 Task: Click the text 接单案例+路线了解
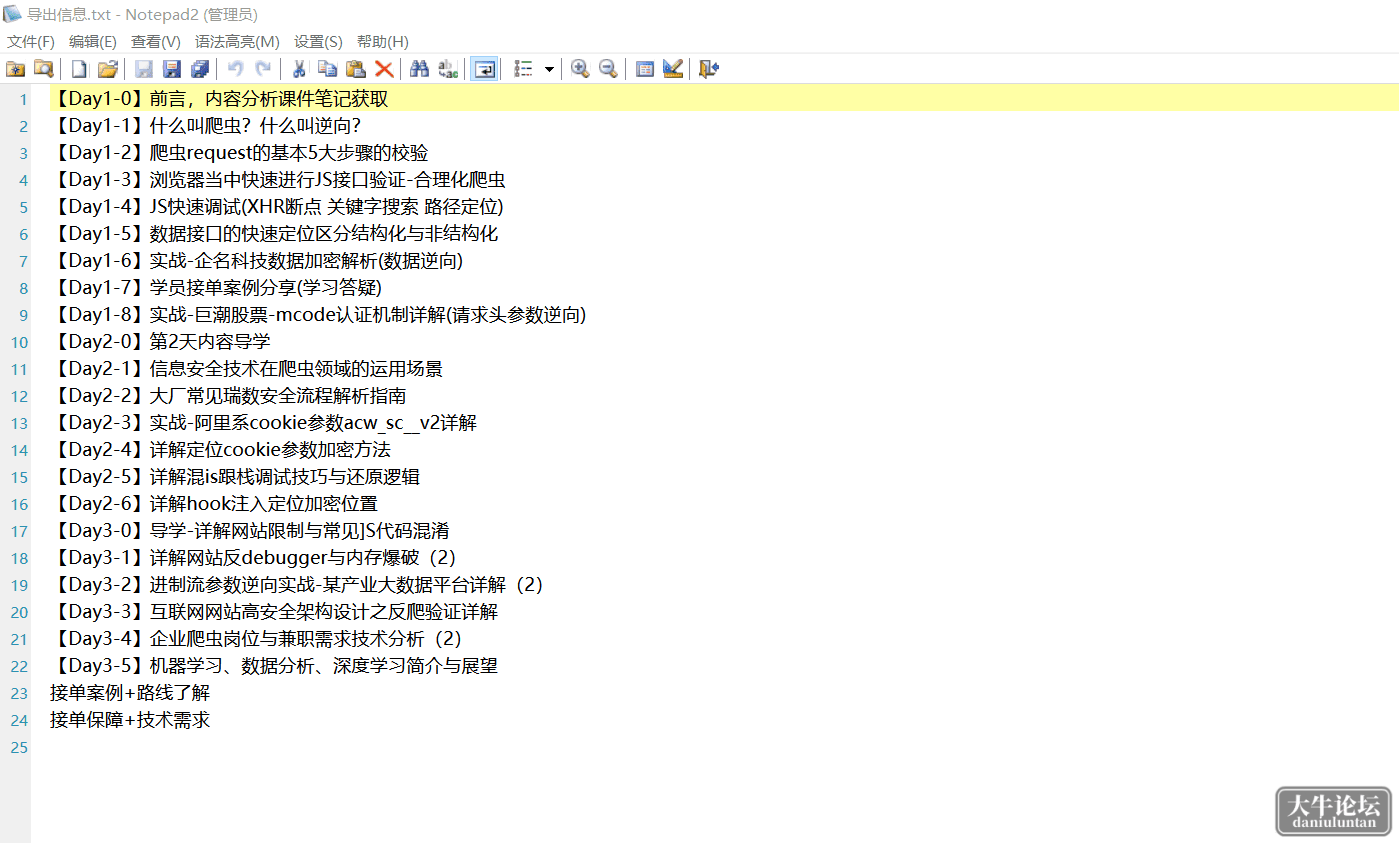coord(130,693)
